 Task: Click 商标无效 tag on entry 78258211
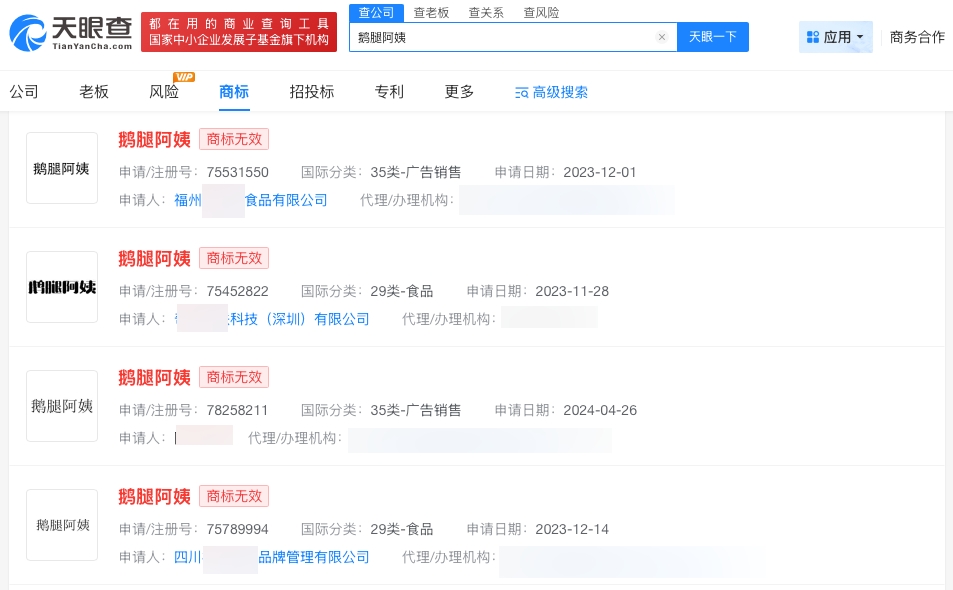pyautogui.click(x=234, y=377)
